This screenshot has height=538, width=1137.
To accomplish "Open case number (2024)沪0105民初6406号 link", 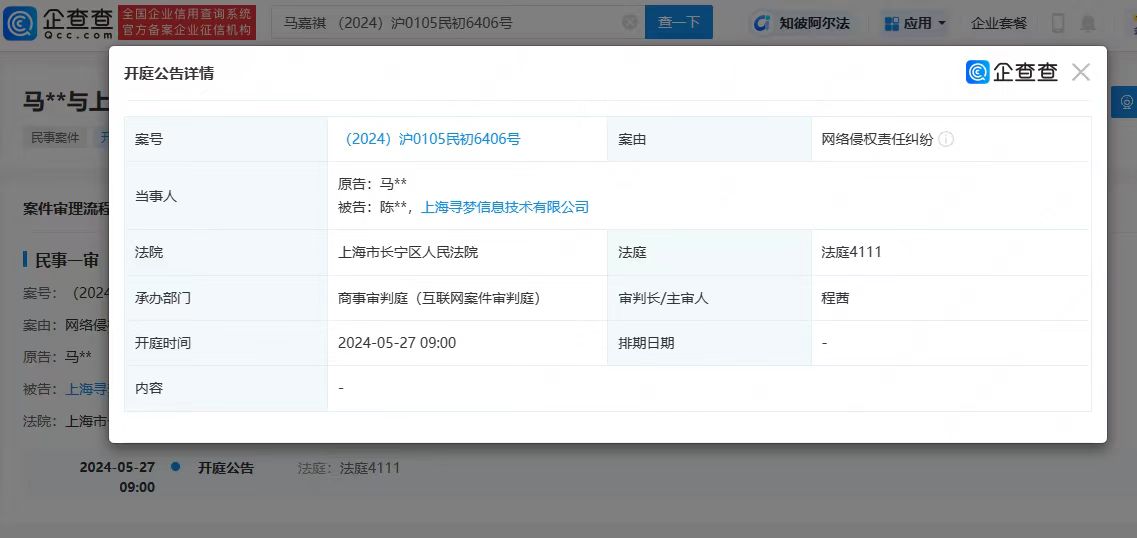I will pyautogui.click(x=430, y=139).
